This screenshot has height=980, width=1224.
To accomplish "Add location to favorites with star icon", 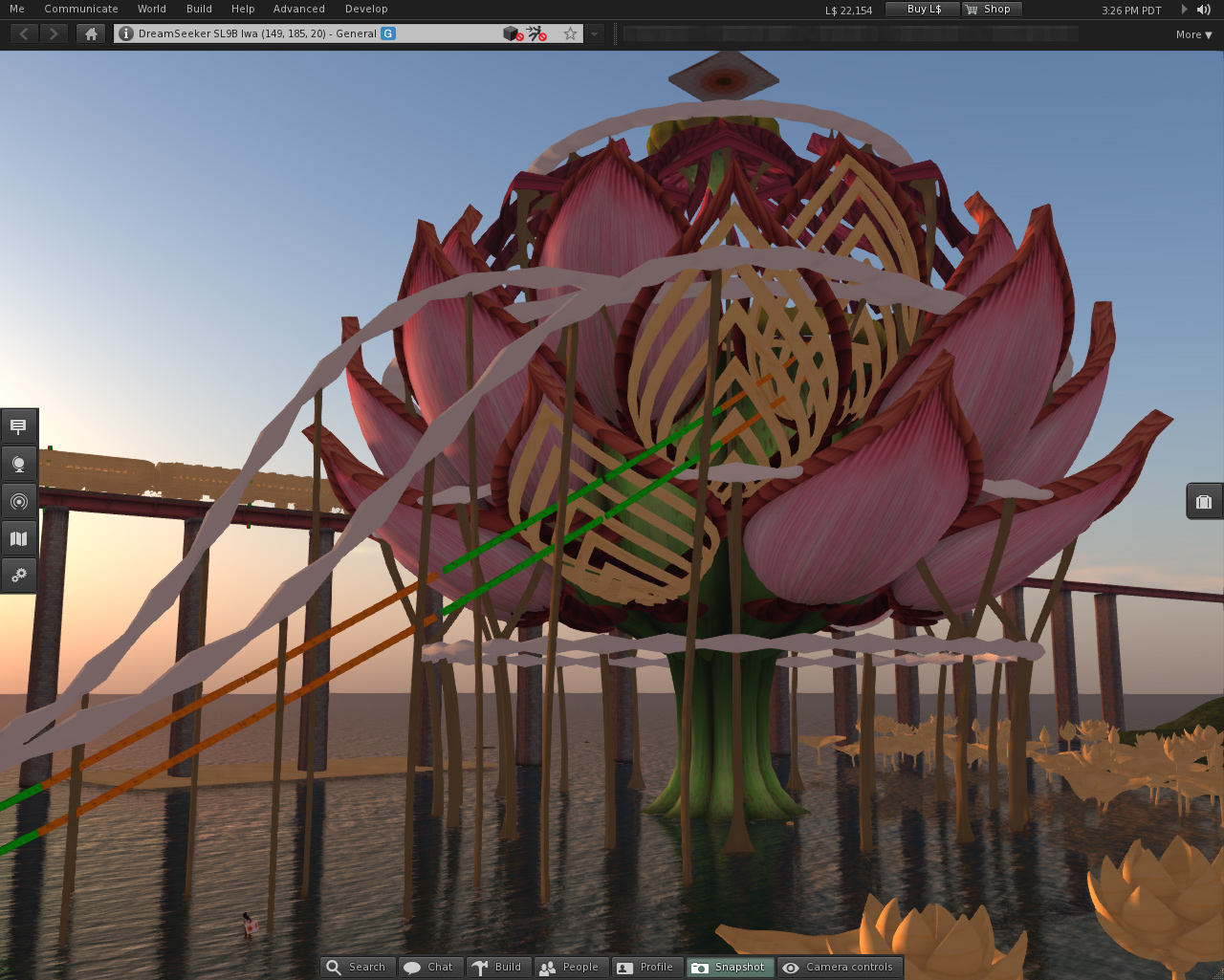I will [570, 33].
